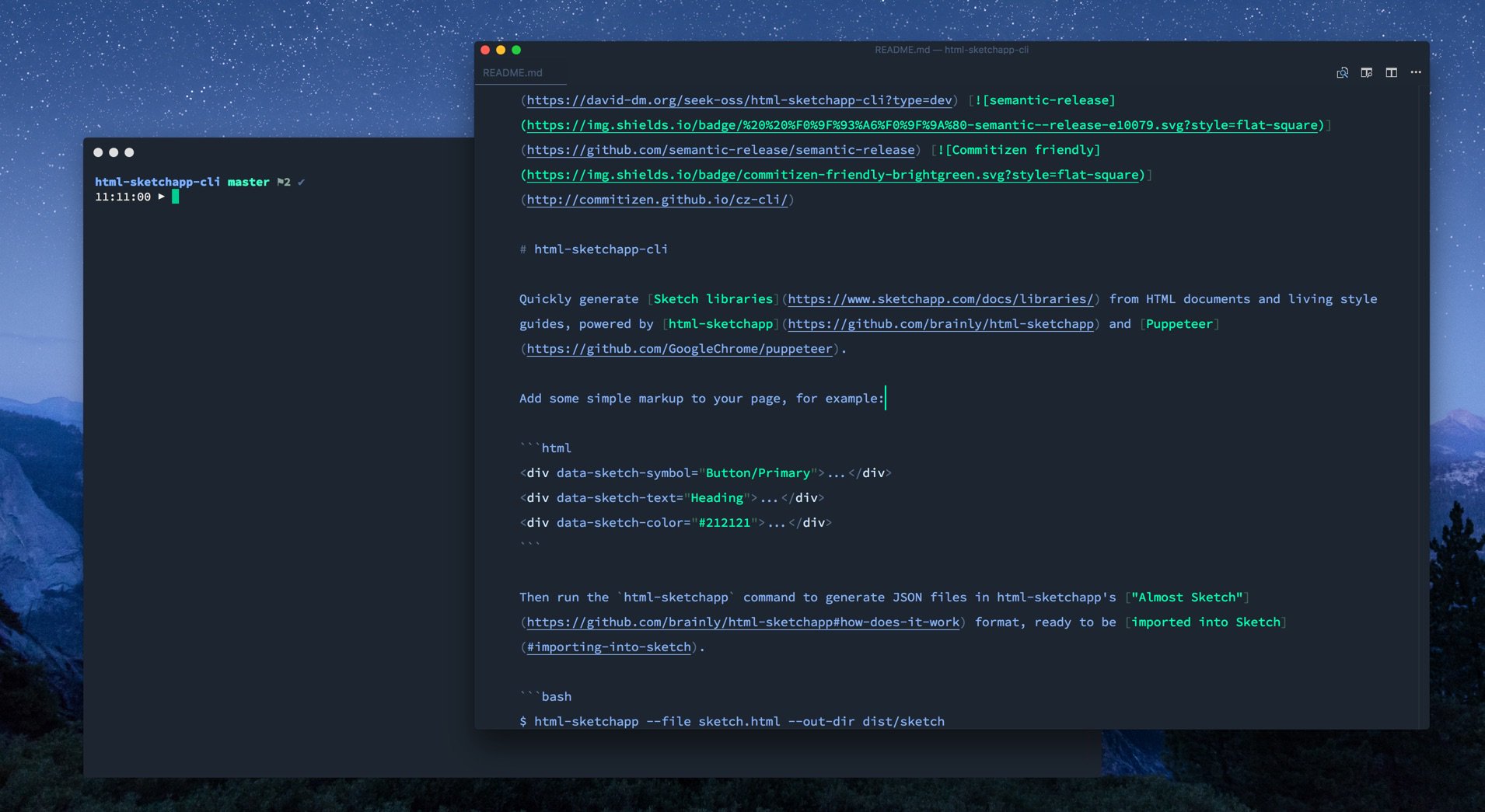The width and height of the screenshot is (1485, 812).
Task: Click the commitizen.github.io/cz-cli URL
Action: tap(657, 200)
